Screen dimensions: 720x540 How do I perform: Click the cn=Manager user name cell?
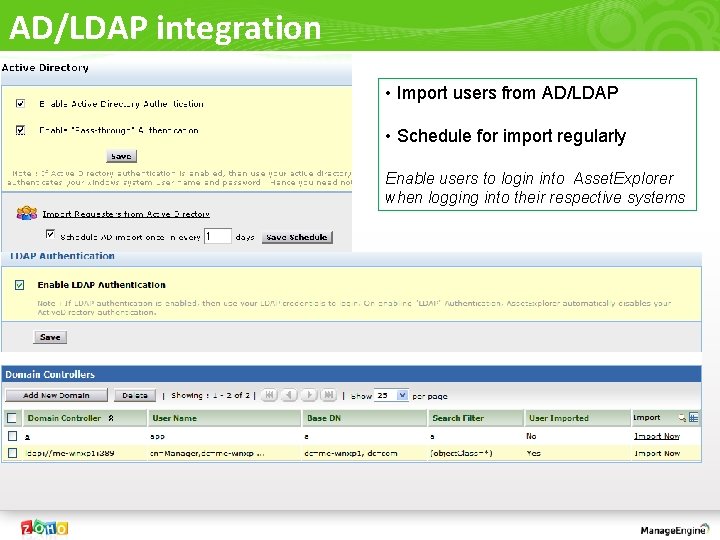click(x=207, y=453)
